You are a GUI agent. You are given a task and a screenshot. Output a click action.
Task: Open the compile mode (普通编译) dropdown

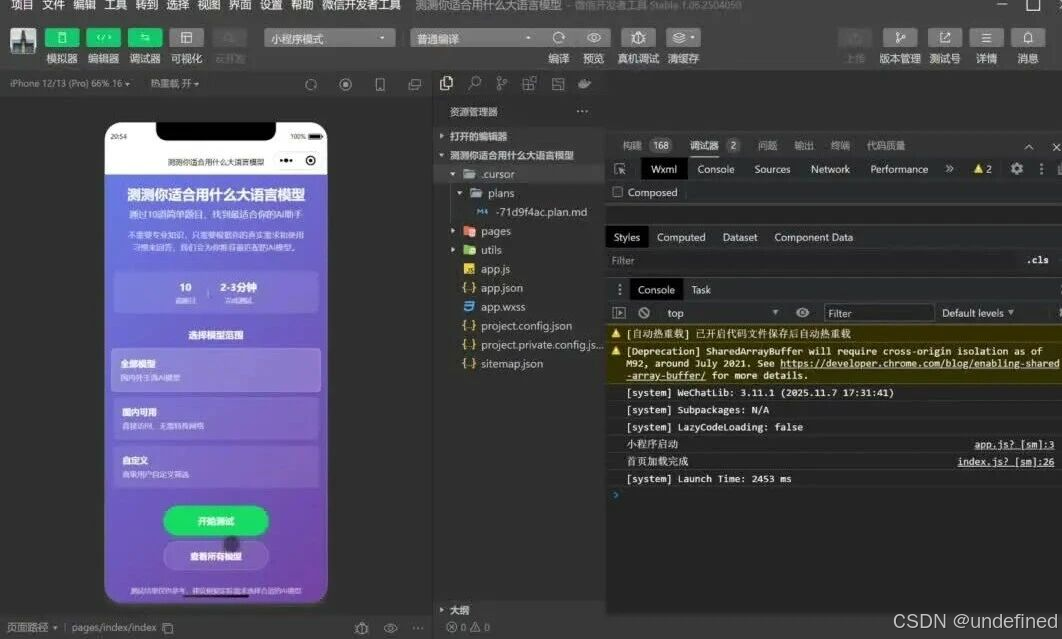(473, 39)
